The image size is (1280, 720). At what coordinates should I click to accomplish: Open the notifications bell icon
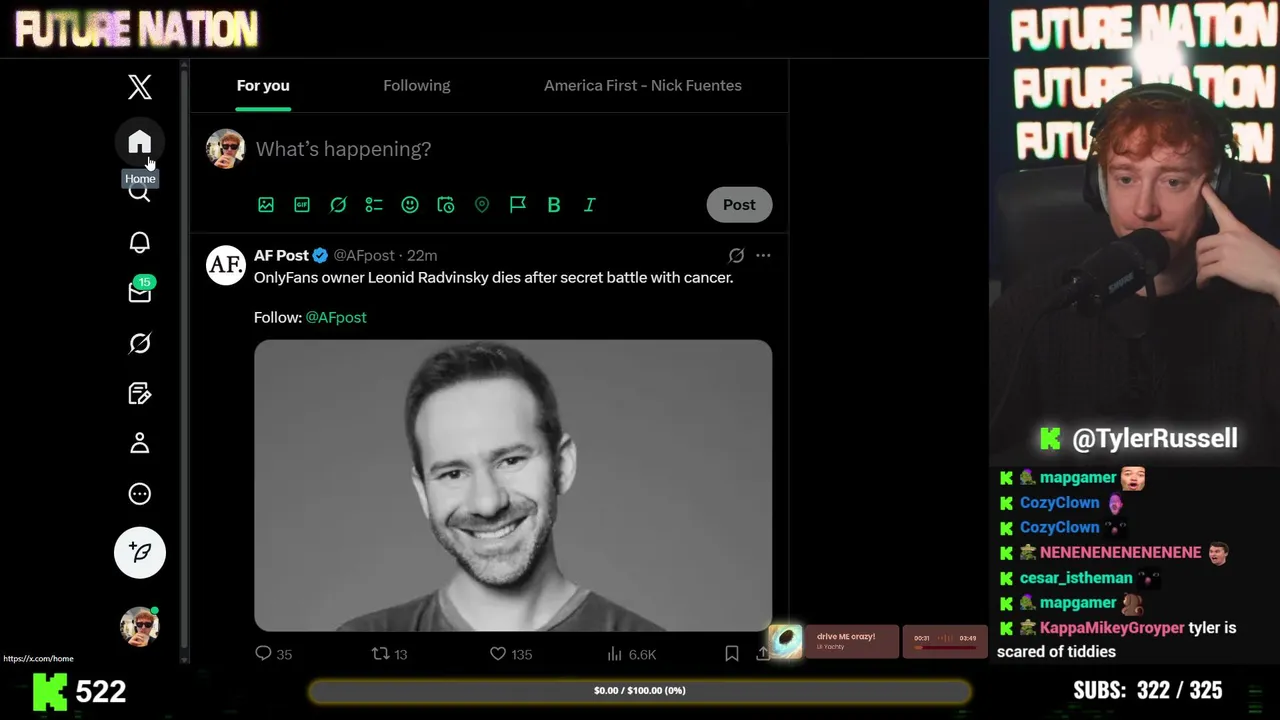point(140,242)
